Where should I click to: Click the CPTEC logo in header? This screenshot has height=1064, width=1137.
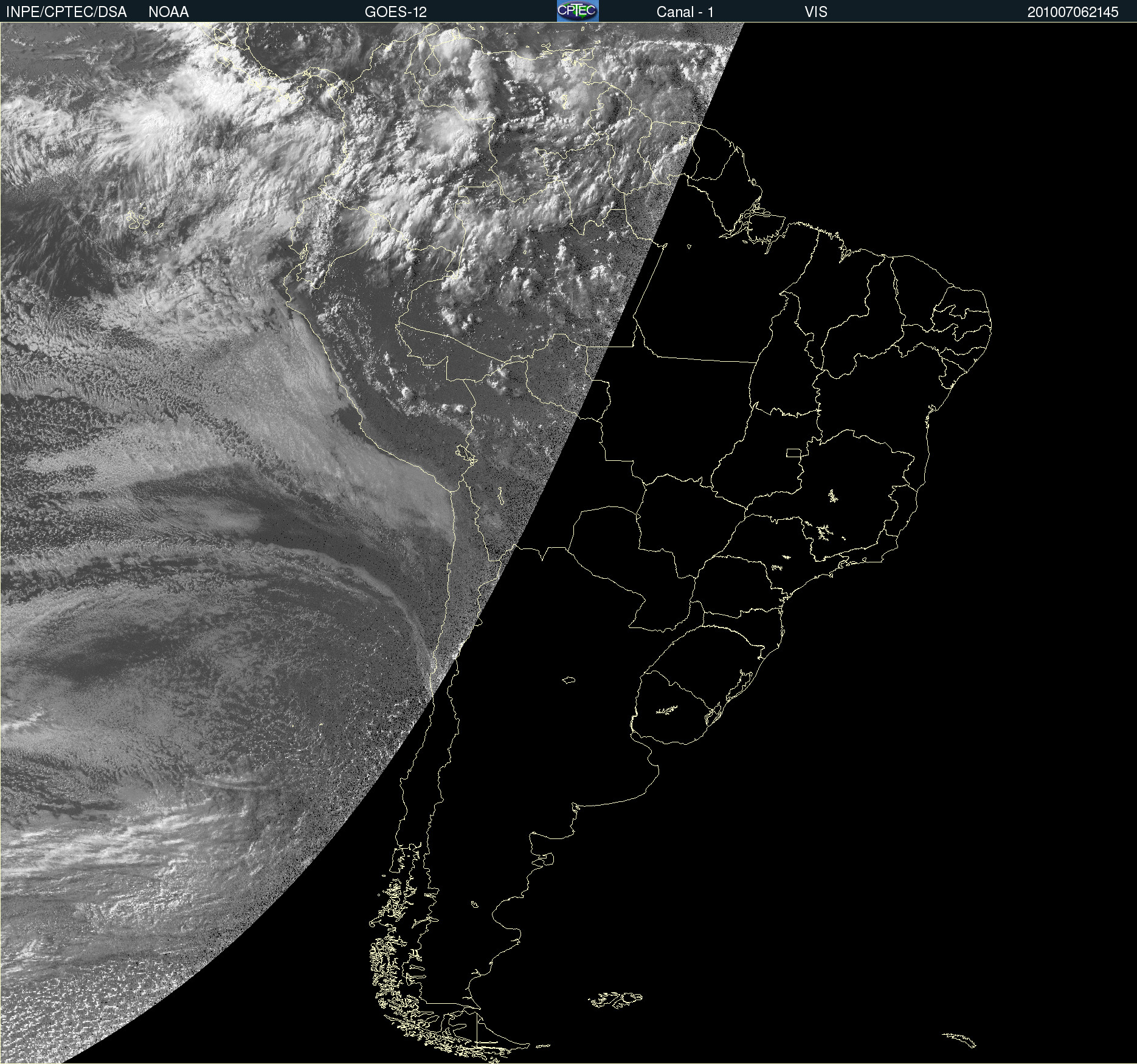578,11
